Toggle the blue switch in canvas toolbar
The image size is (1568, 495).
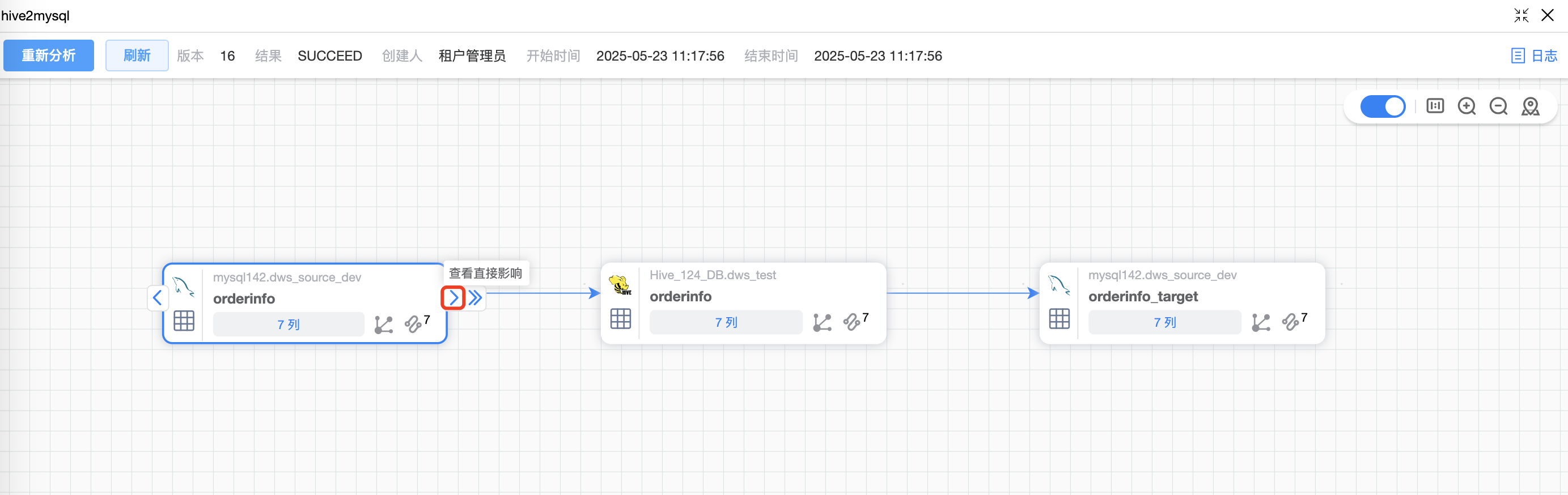click(x=1383, y=106)
